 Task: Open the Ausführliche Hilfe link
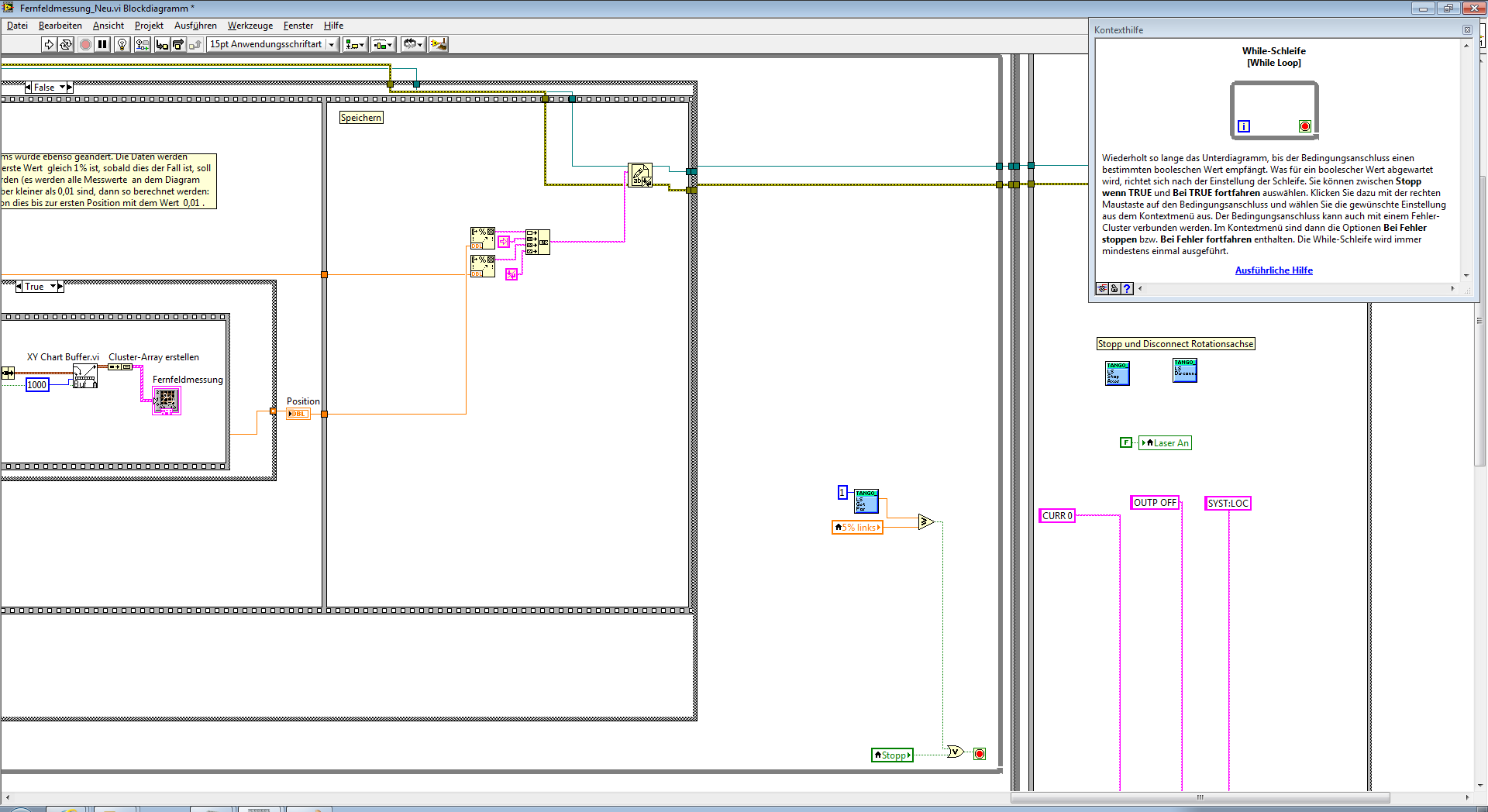click(x=1273, y=270)
